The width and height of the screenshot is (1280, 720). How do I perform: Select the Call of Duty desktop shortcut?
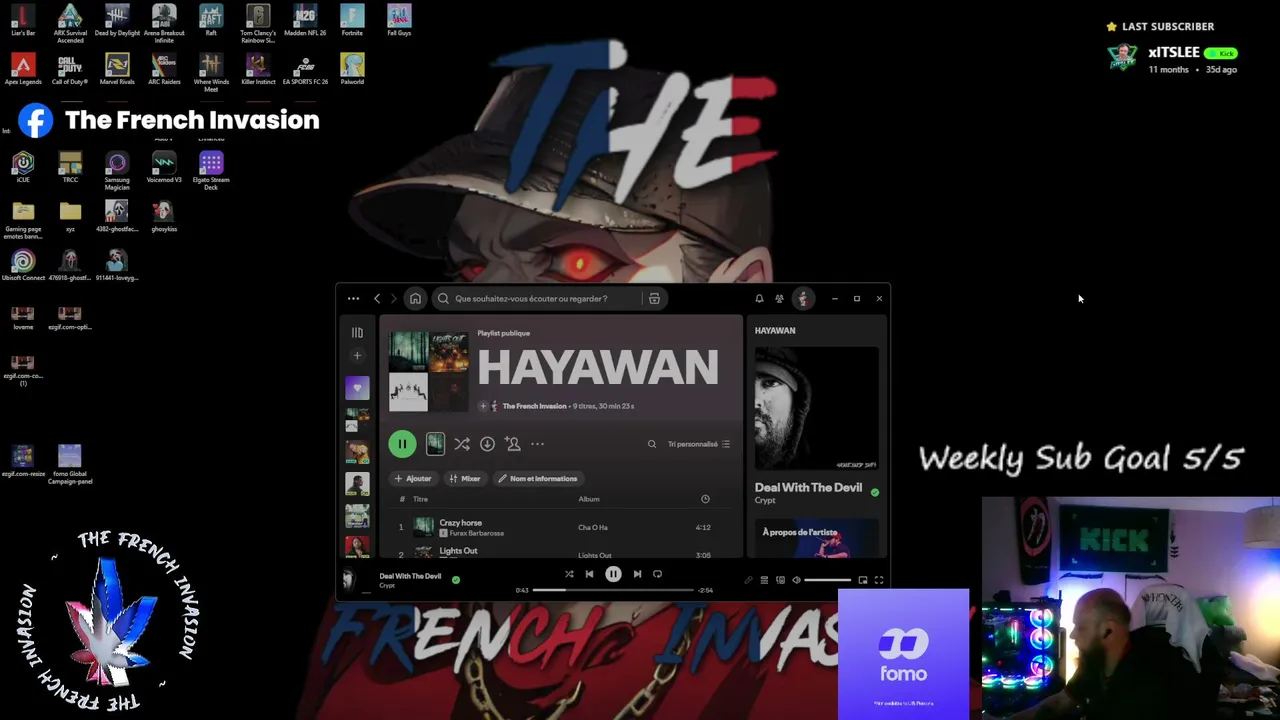tap(70, 69)
